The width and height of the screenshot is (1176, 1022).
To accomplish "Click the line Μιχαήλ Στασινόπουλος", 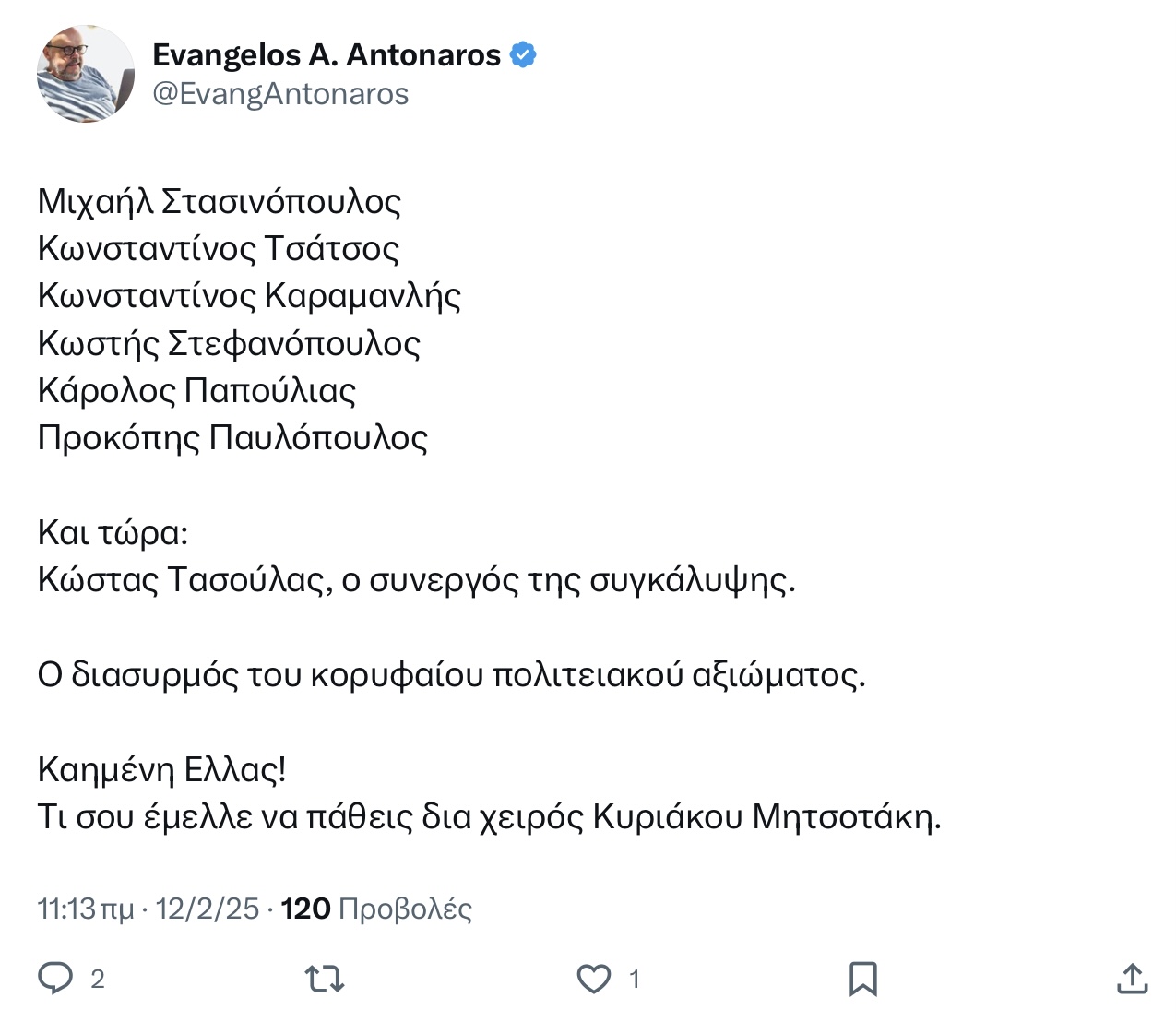I will [x=220, y=202].
